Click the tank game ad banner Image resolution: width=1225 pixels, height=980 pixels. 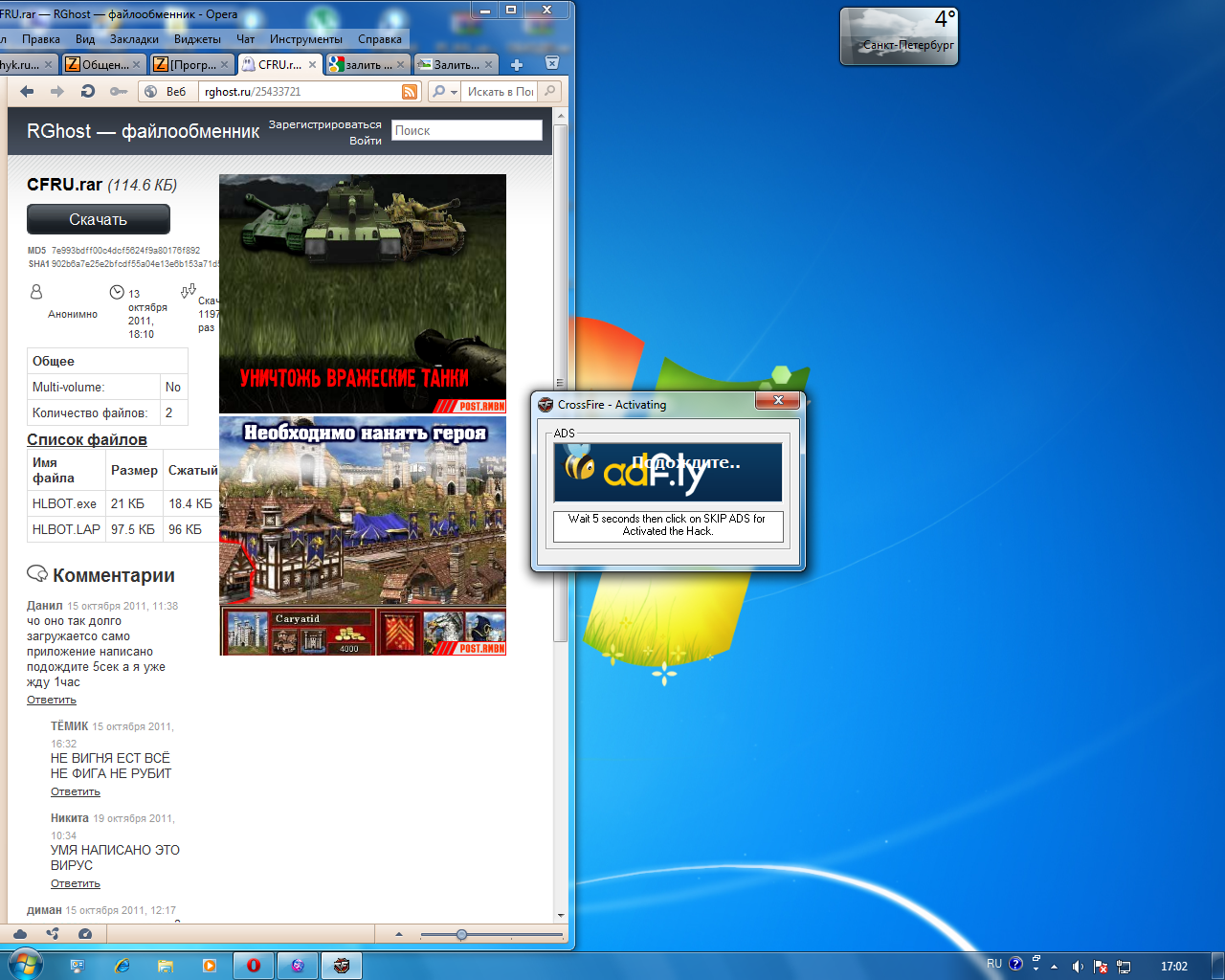coord(363,294)
